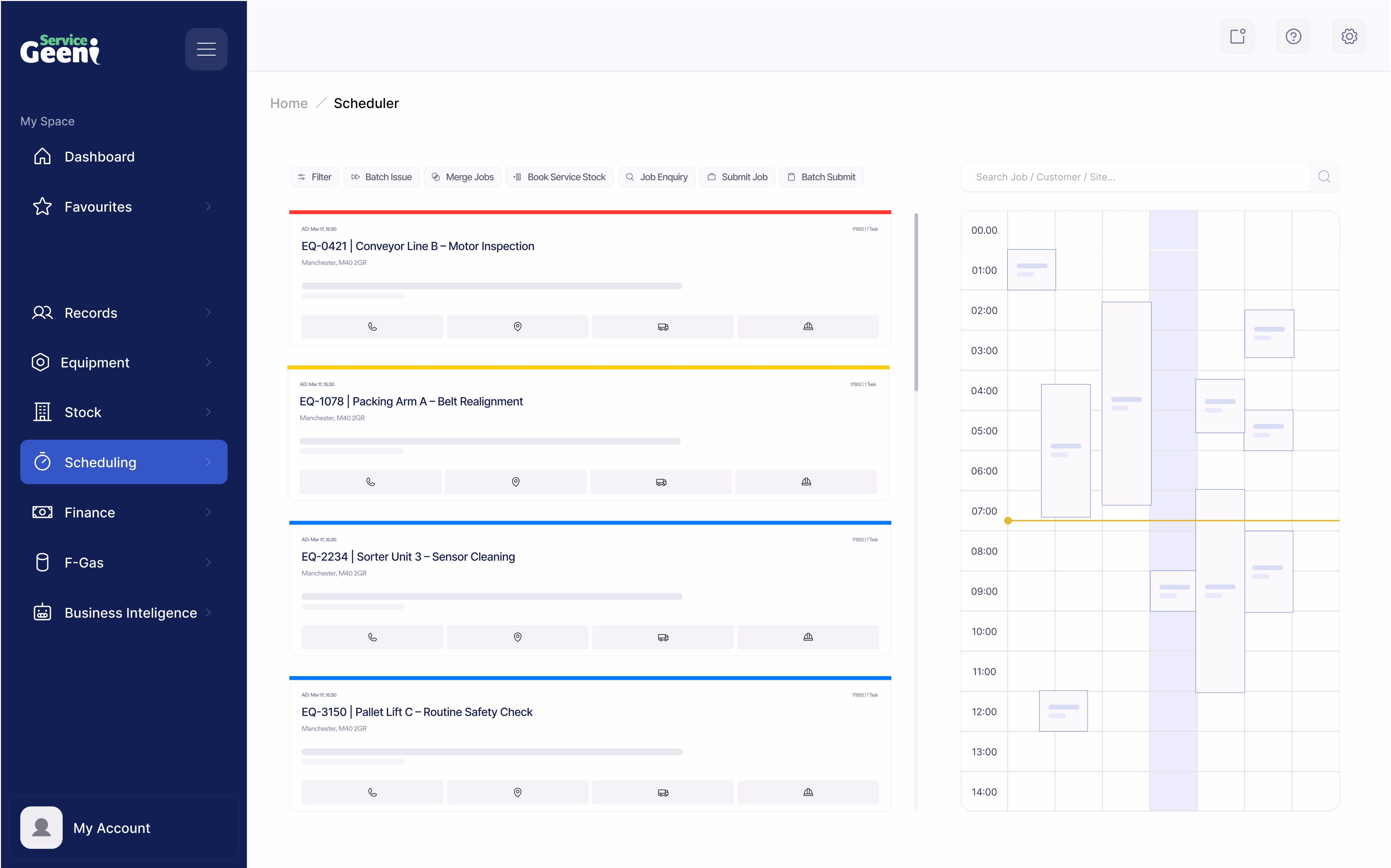Click the Search Job / Customer field
The height and width of the screenshot is (868, 1391).
tap(1134, 177)
